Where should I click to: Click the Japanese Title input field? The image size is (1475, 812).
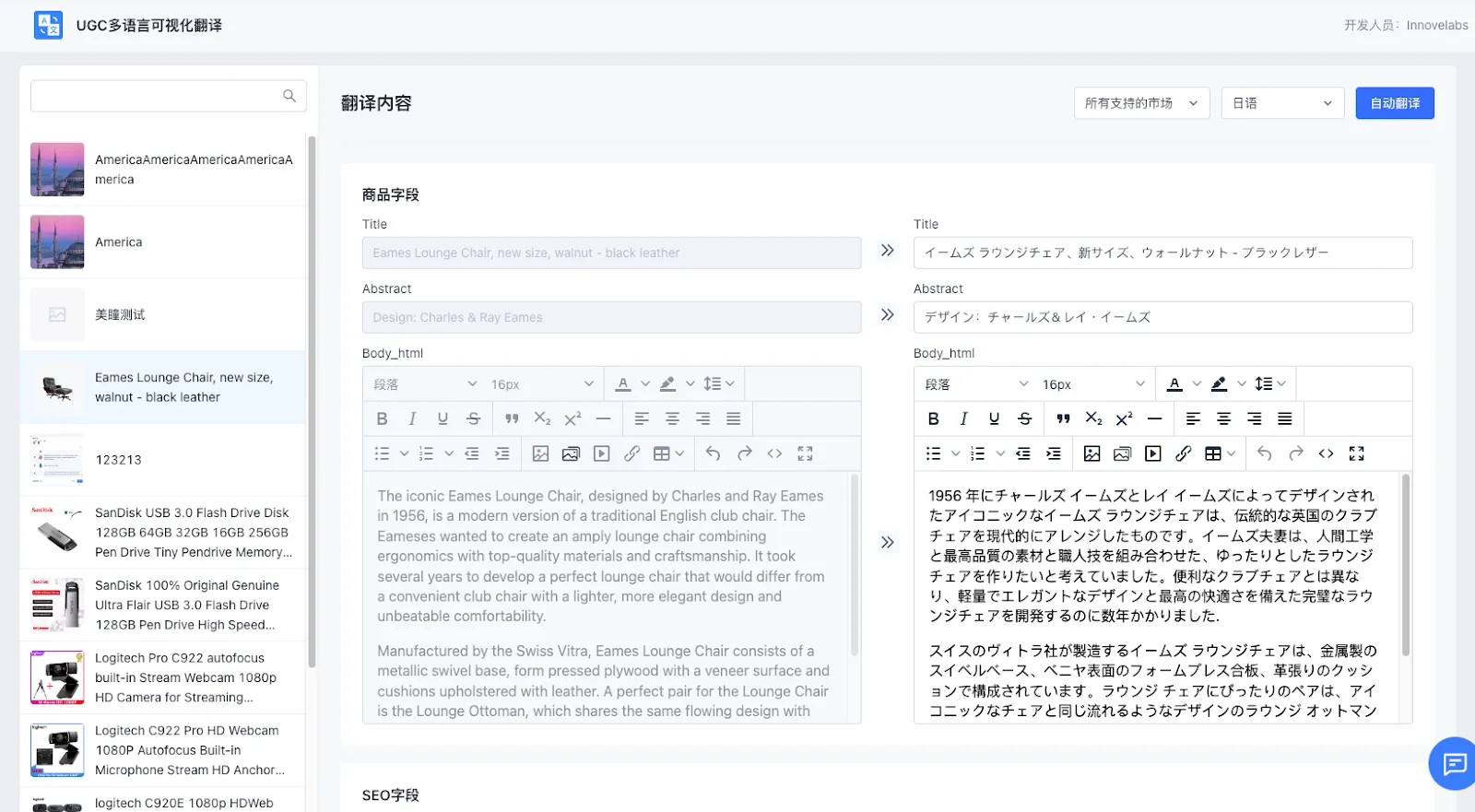(1162, 253)
